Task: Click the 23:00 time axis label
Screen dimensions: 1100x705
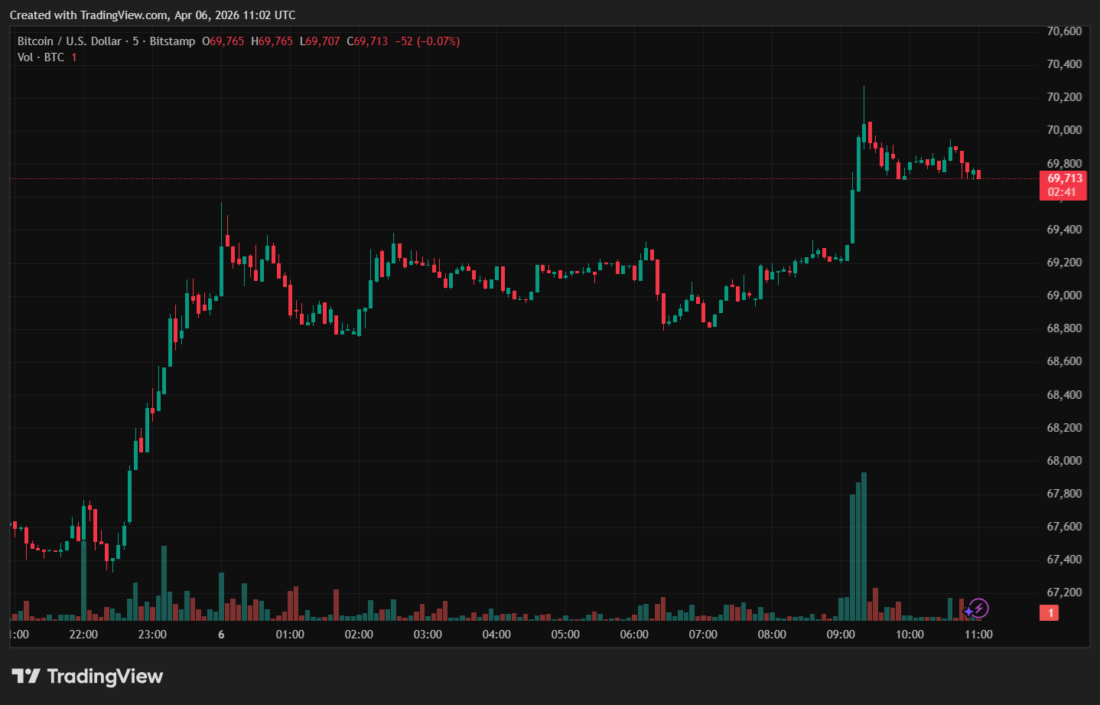Action: click(151, 634)
